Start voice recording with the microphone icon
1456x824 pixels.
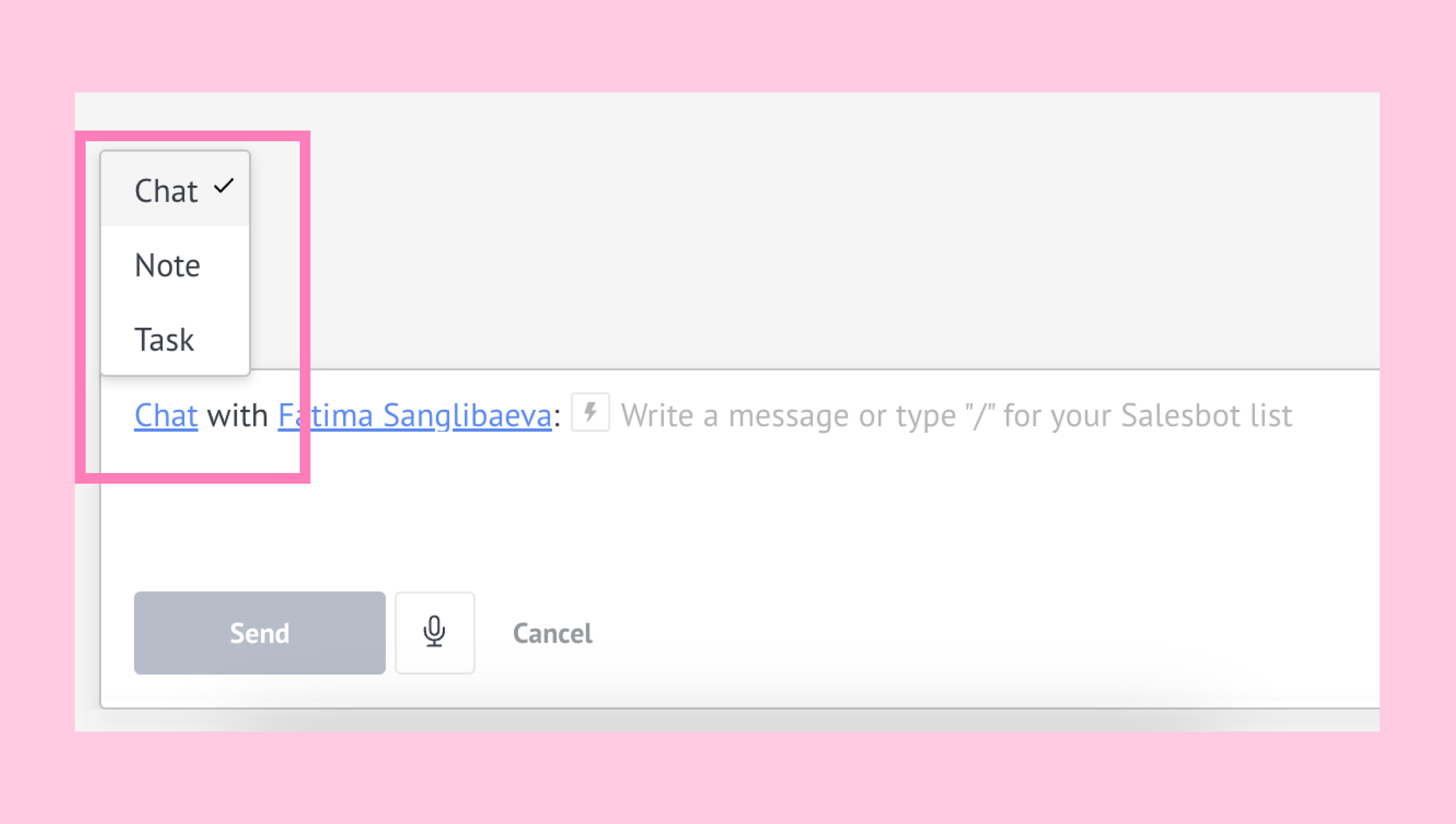coord(434,632)
